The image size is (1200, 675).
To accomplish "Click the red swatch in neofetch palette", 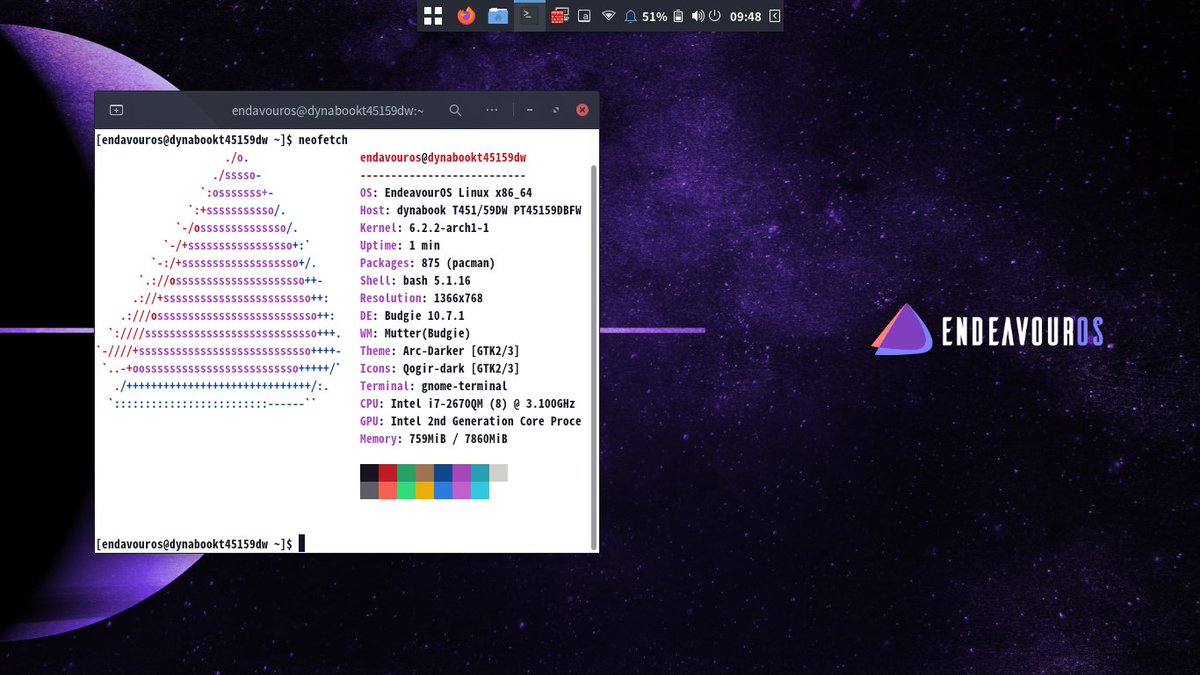I will 388,473.
